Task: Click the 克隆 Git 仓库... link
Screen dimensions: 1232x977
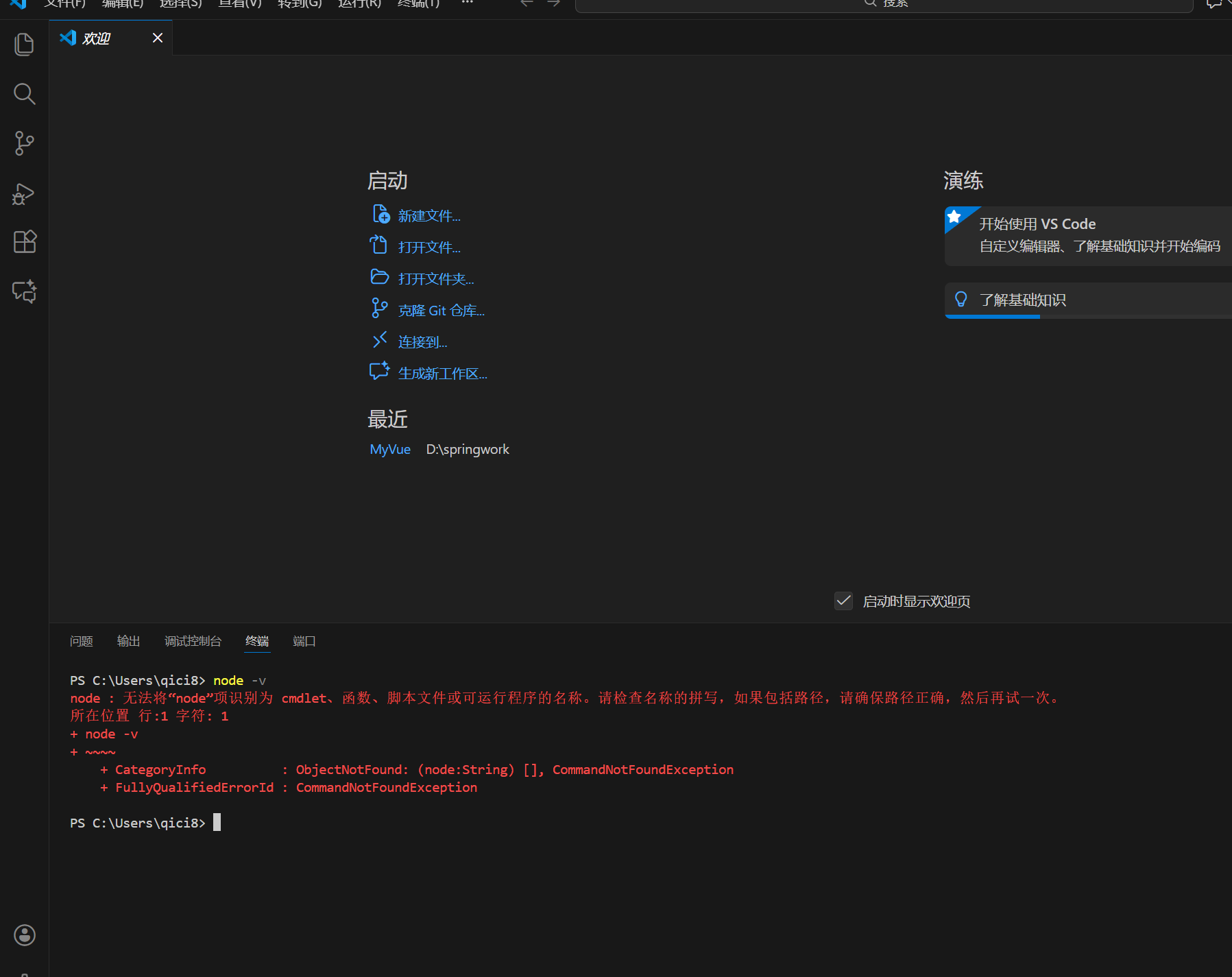Action: click(442, 311)
